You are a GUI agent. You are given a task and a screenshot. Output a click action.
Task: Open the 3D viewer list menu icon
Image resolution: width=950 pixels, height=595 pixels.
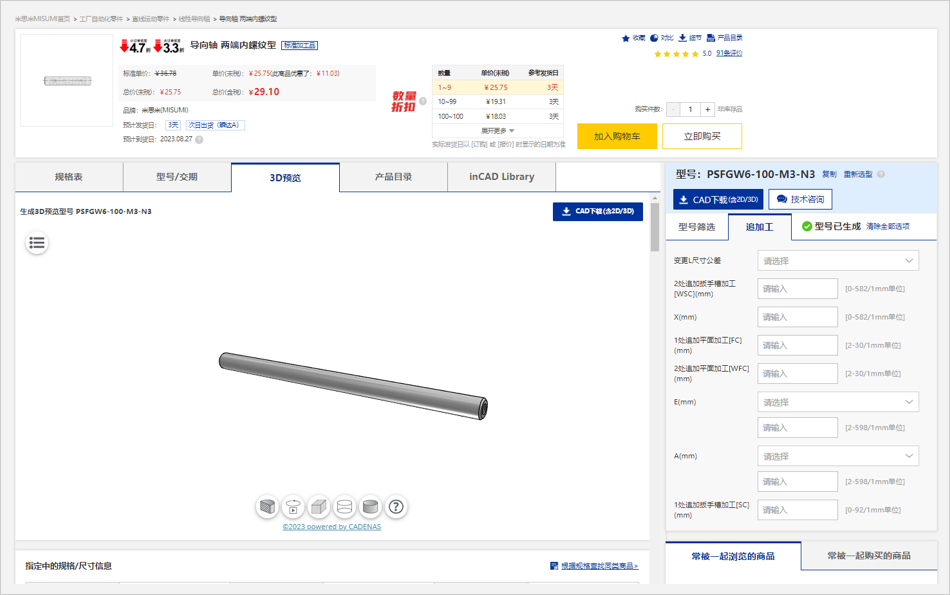(x=37, y=242)
